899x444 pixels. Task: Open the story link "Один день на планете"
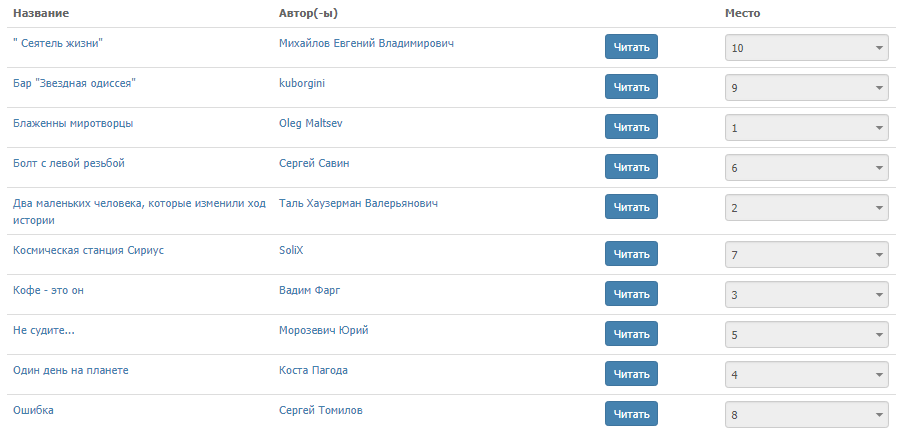(71, 371)
